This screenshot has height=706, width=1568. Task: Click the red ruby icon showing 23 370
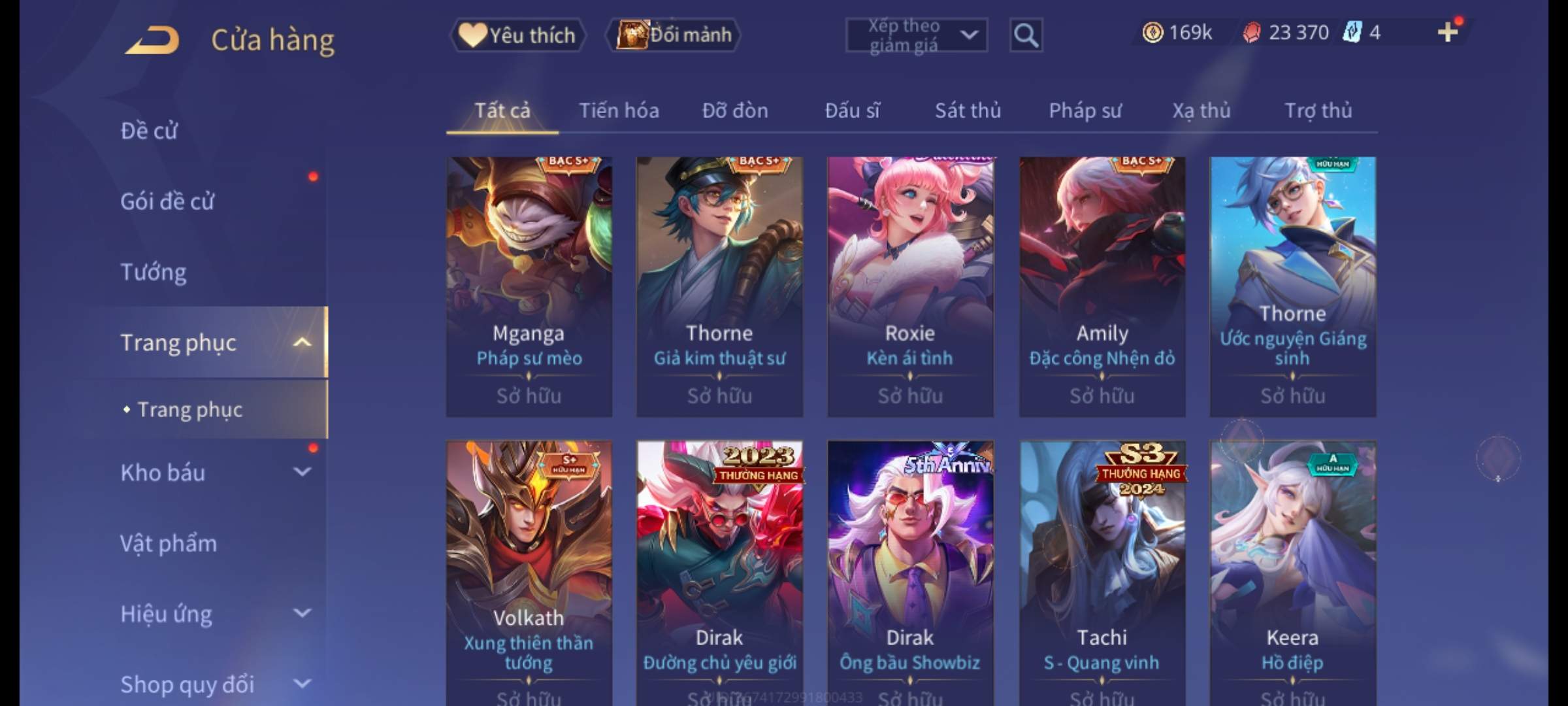tap(1251, 33)
